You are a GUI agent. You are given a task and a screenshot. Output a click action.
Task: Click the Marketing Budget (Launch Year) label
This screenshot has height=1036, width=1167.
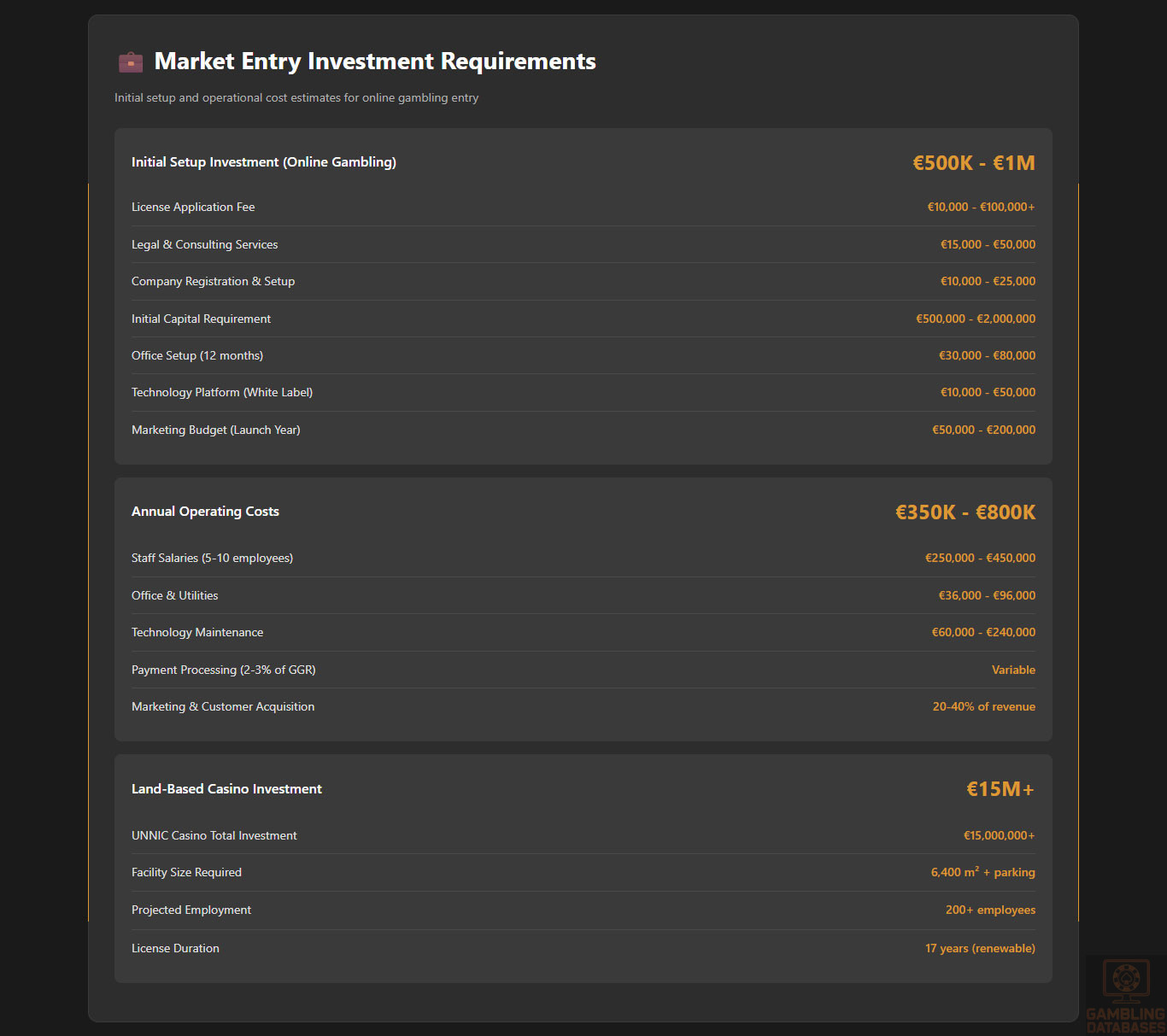click(216, 430)
